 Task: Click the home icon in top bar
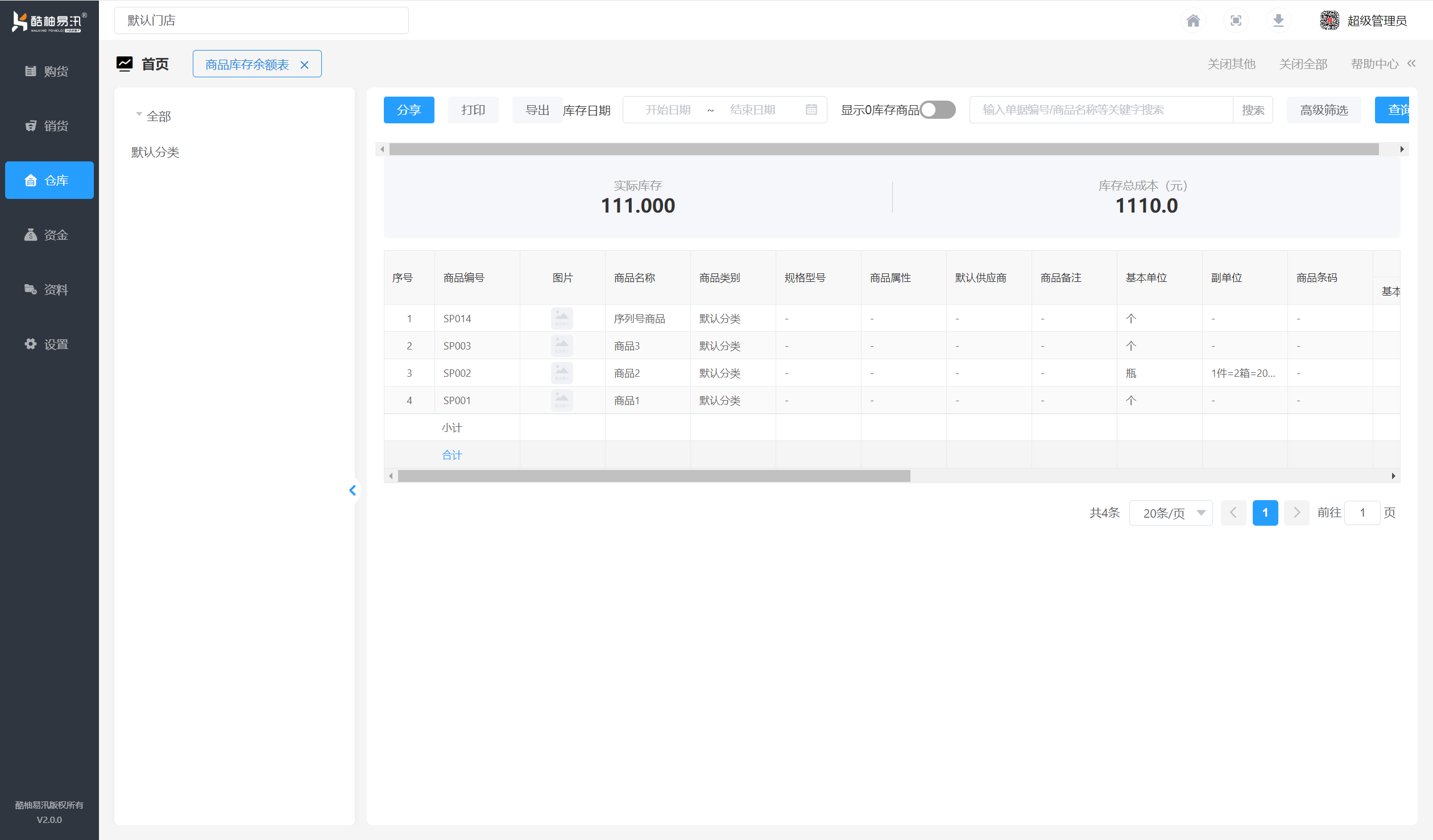tap(1193, 21)
